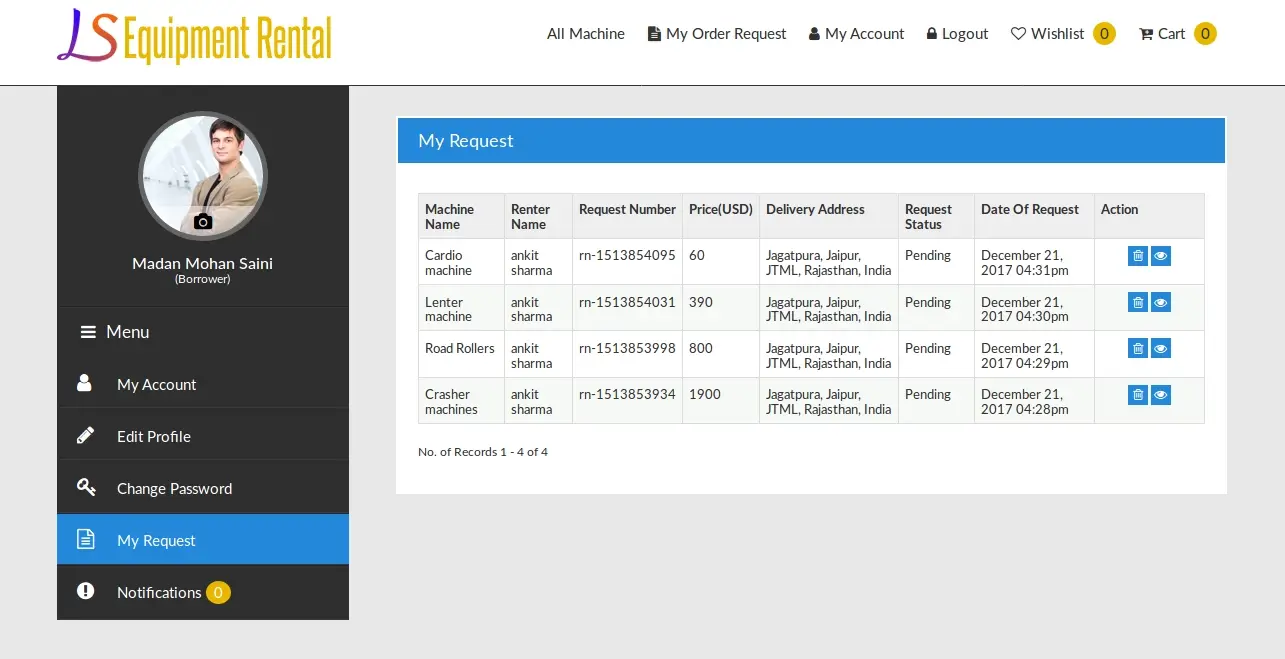This screenshot has width=1285, height=659.
Task: Click request number rn-1513854031
Action: coord(627,302)
